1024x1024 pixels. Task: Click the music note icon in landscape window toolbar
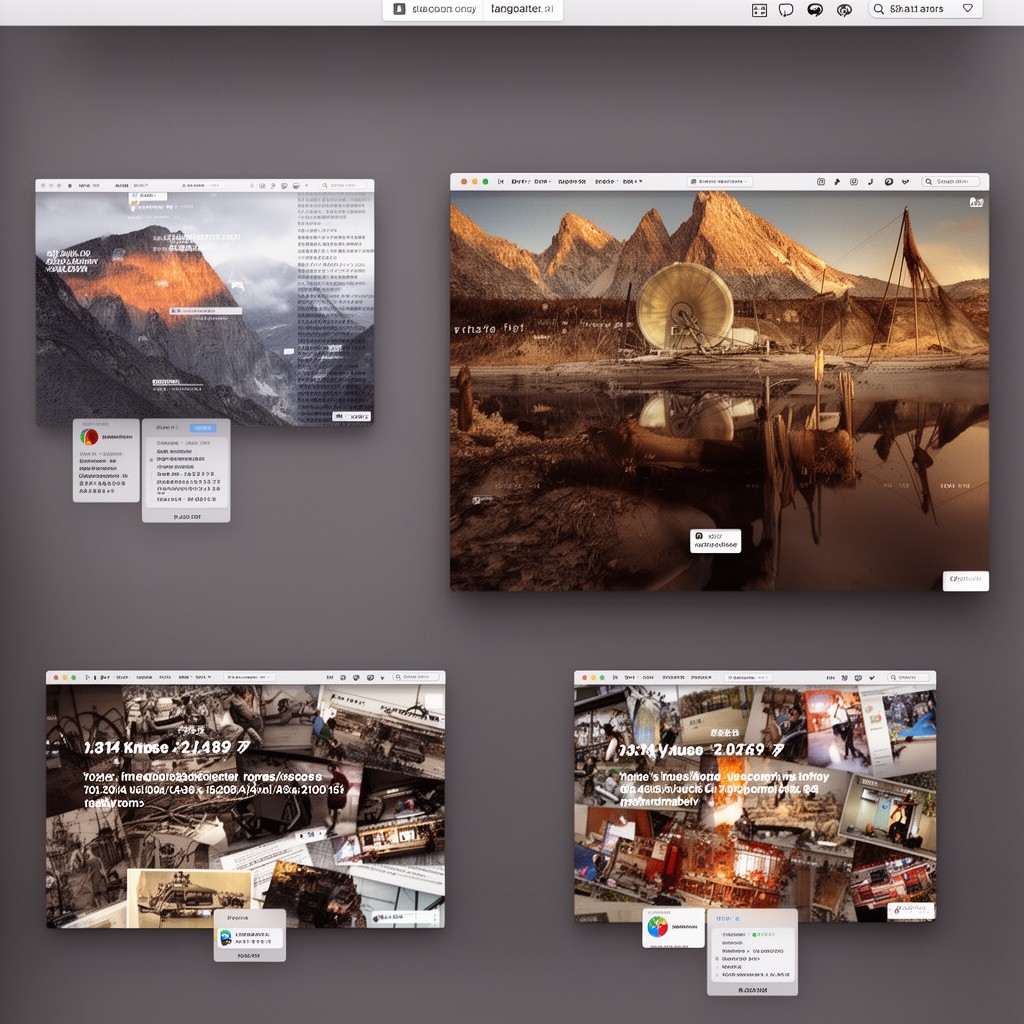tap(871, 182)
